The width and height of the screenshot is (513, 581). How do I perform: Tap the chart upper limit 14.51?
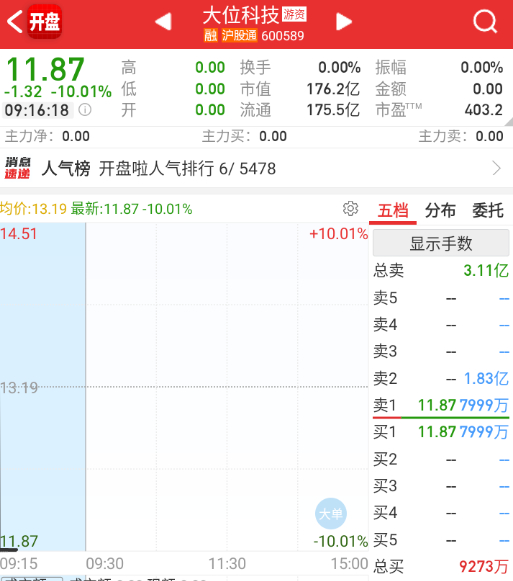[19, 234]
